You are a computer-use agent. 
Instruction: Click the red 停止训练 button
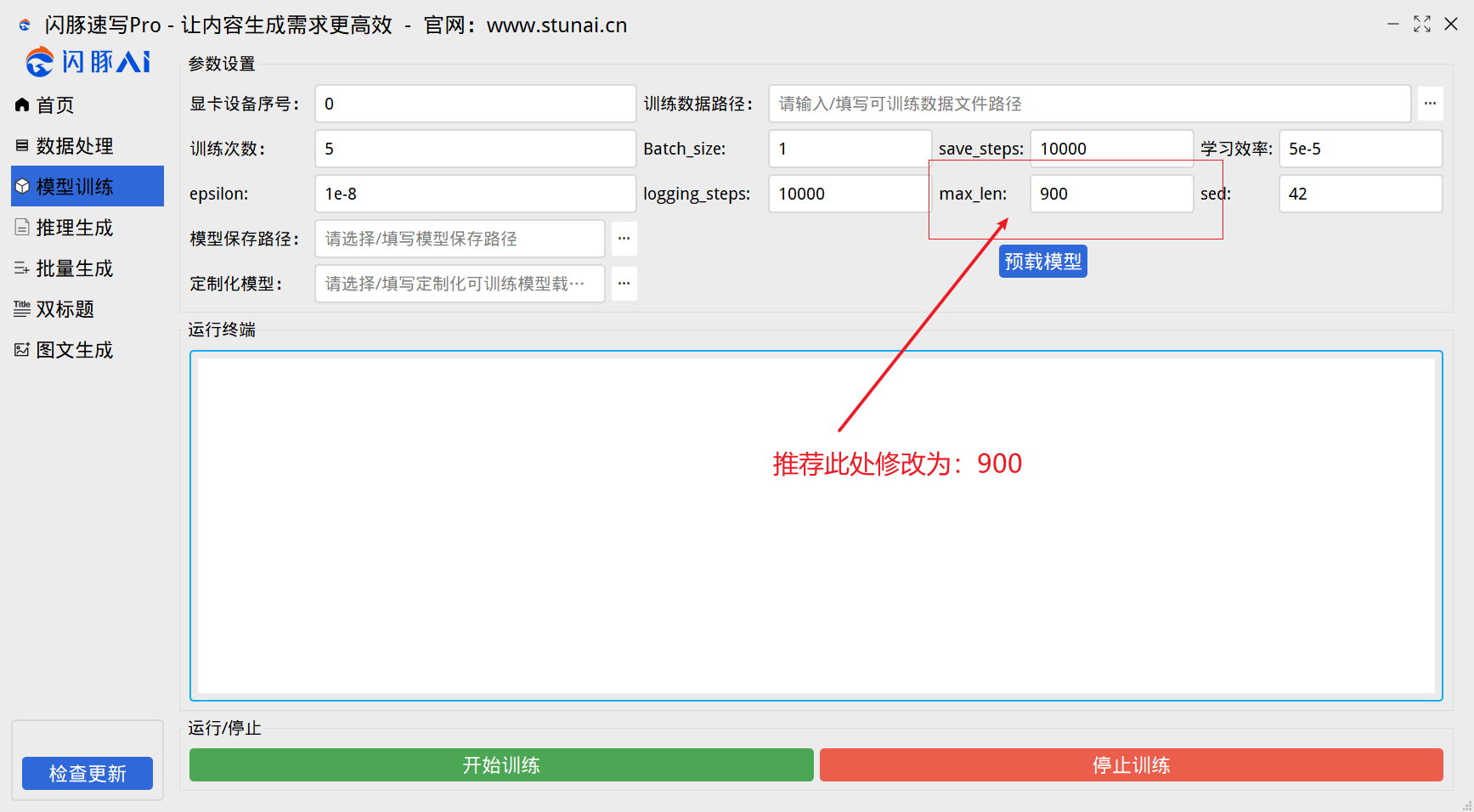tap(1132, 765)
